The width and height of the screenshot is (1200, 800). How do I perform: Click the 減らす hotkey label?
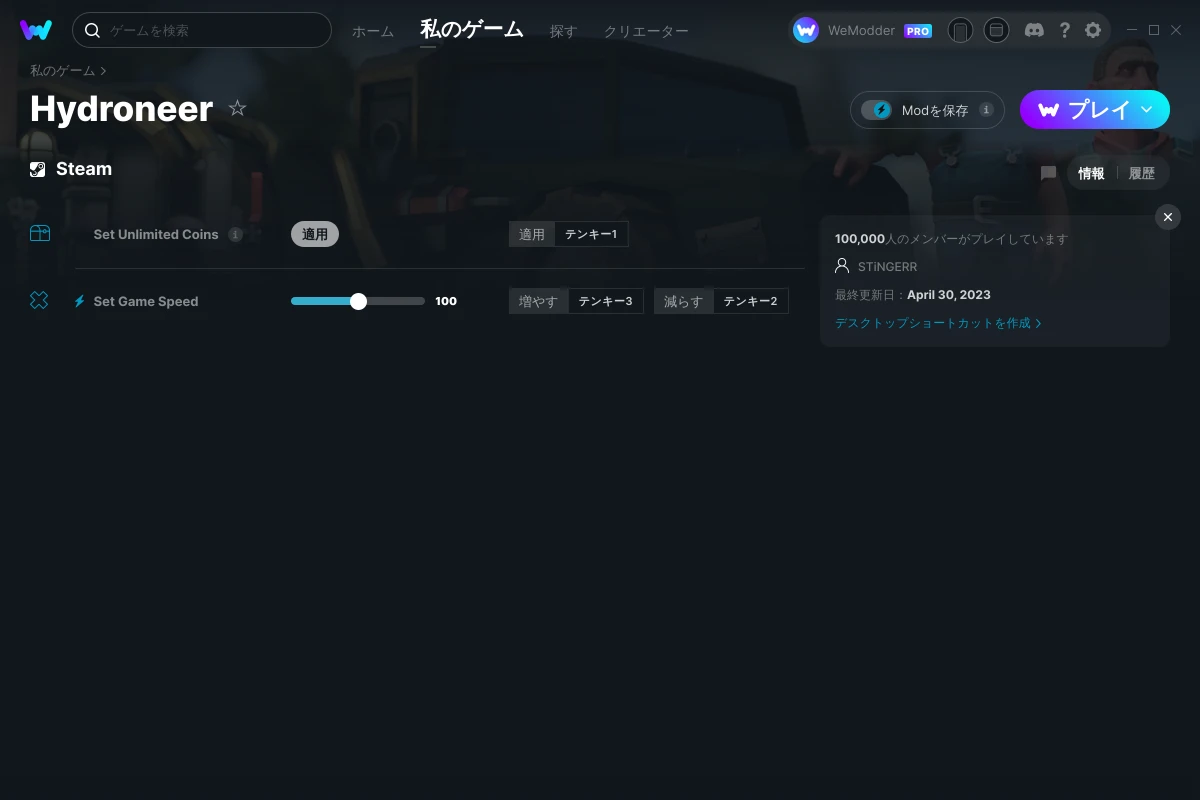tap(684, 301)
